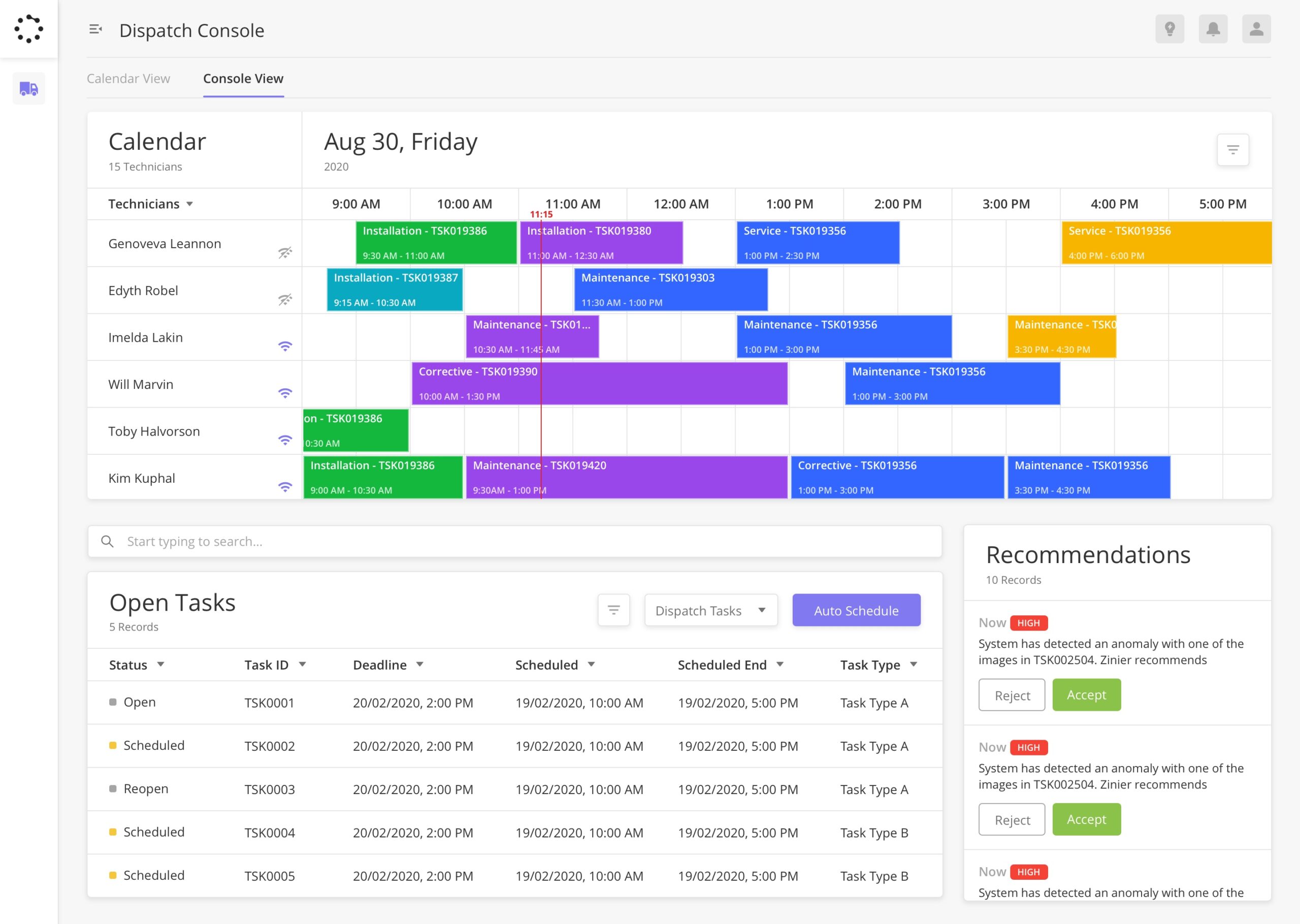Open the lightbulb tips icon
Viewport: 1300px width, 924px height.
pos(1169,29)
